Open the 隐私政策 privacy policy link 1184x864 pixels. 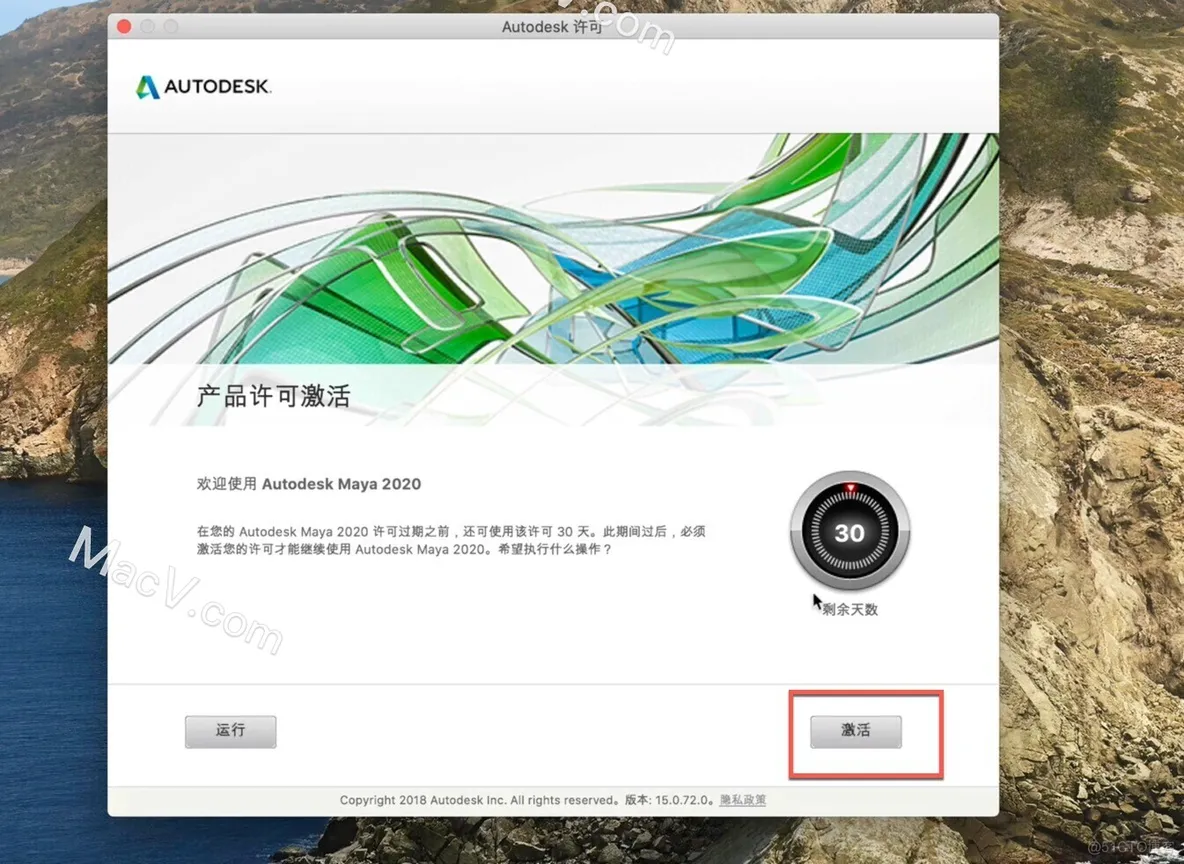point(742,800)
